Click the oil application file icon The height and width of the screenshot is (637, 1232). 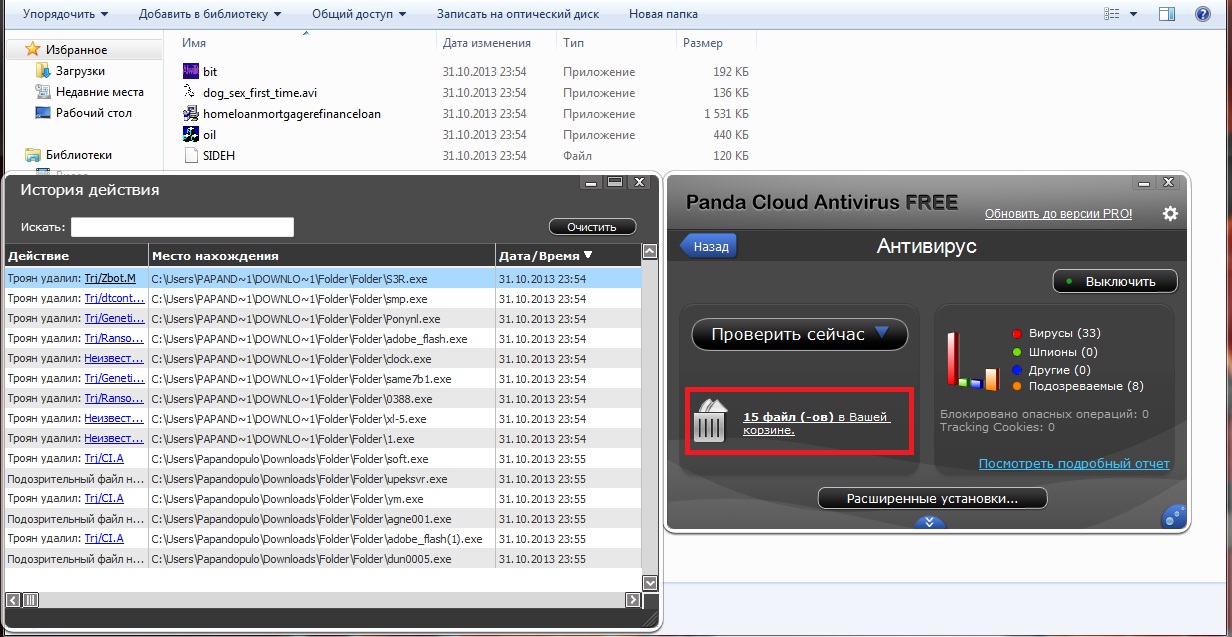192,135
